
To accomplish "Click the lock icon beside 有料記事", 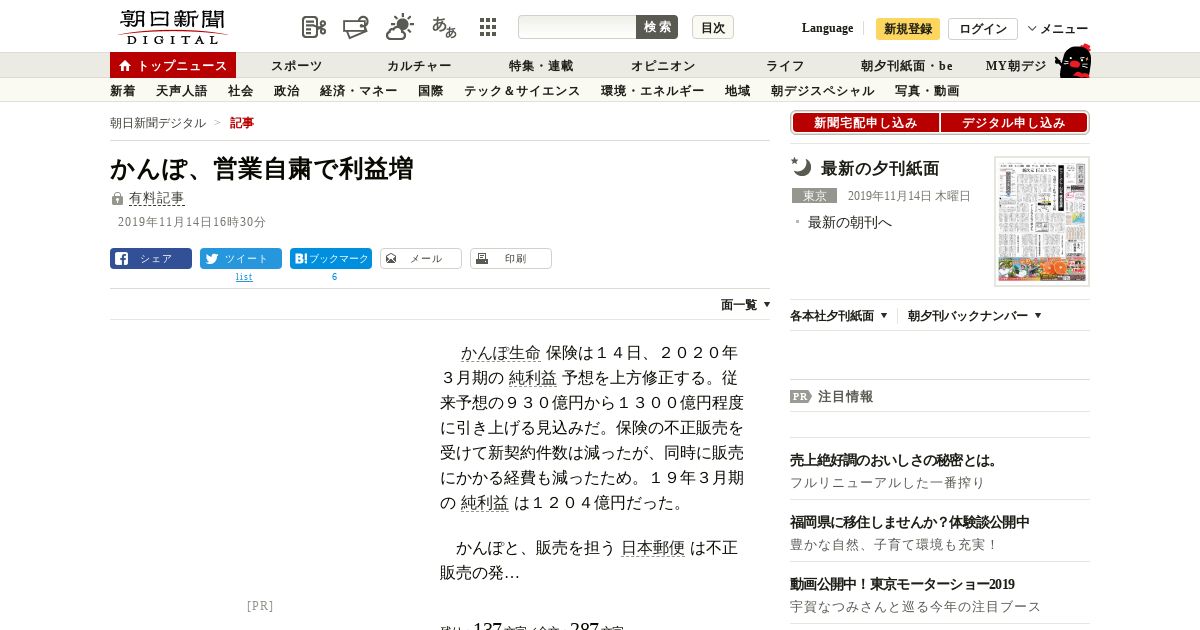I will (117, 199).
